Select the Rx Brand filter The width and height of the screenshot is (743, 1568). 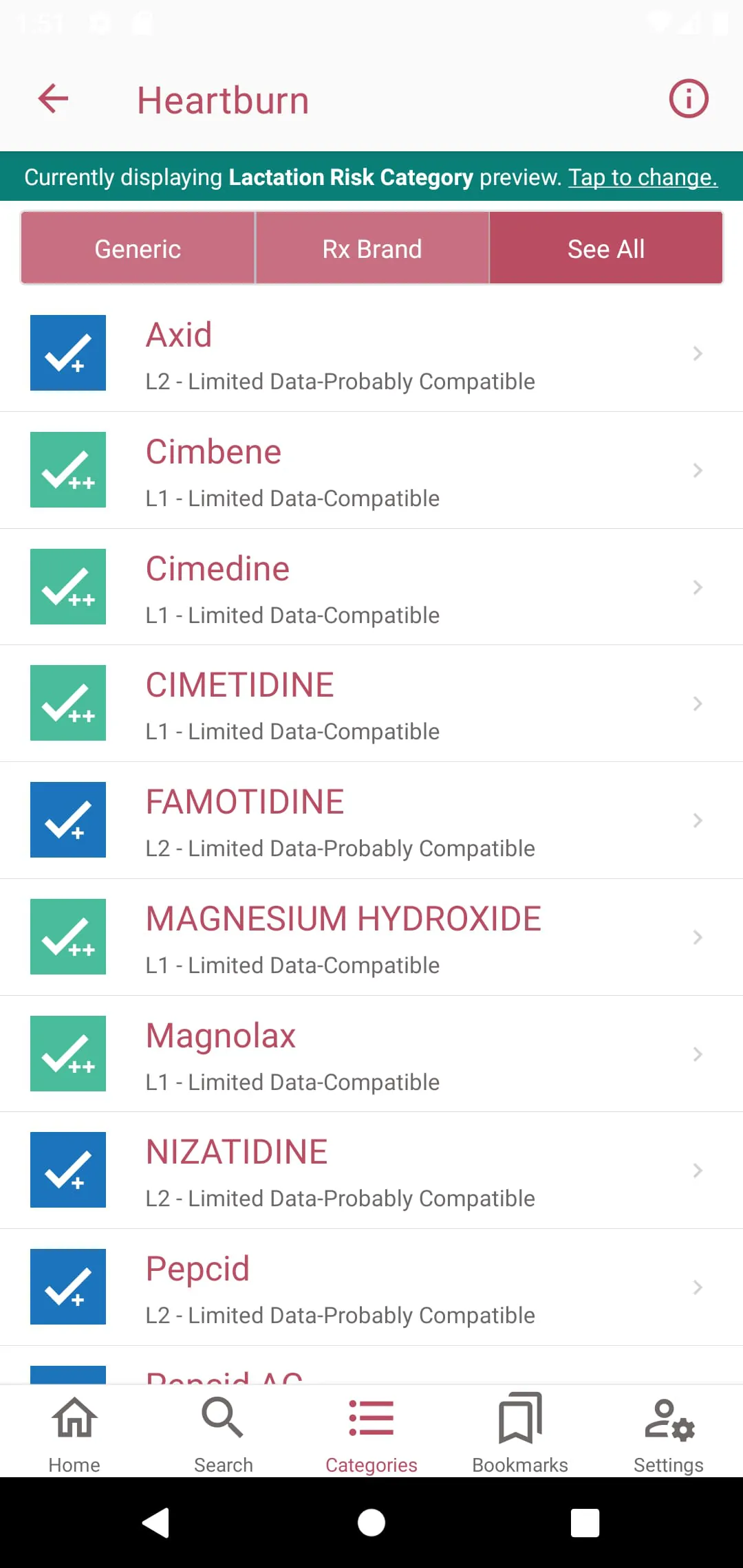pyautogui.click(x=371, y=248)
